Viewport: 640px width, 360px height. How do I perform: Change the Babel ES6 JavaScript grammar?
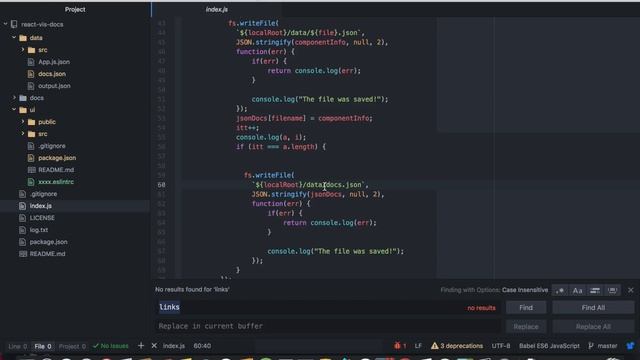549,346
